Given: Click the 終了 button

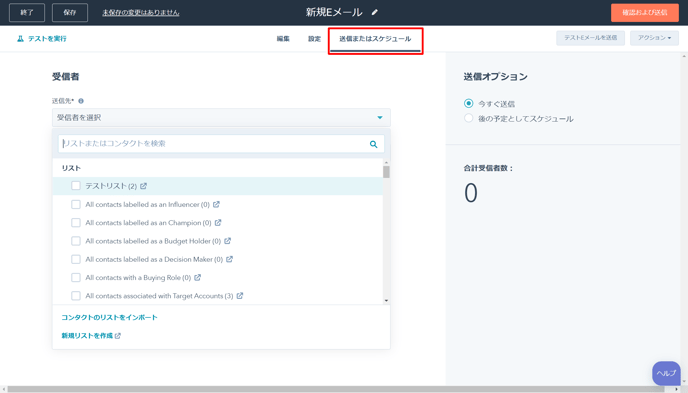Looking at the screenshot, I should 27,12.
